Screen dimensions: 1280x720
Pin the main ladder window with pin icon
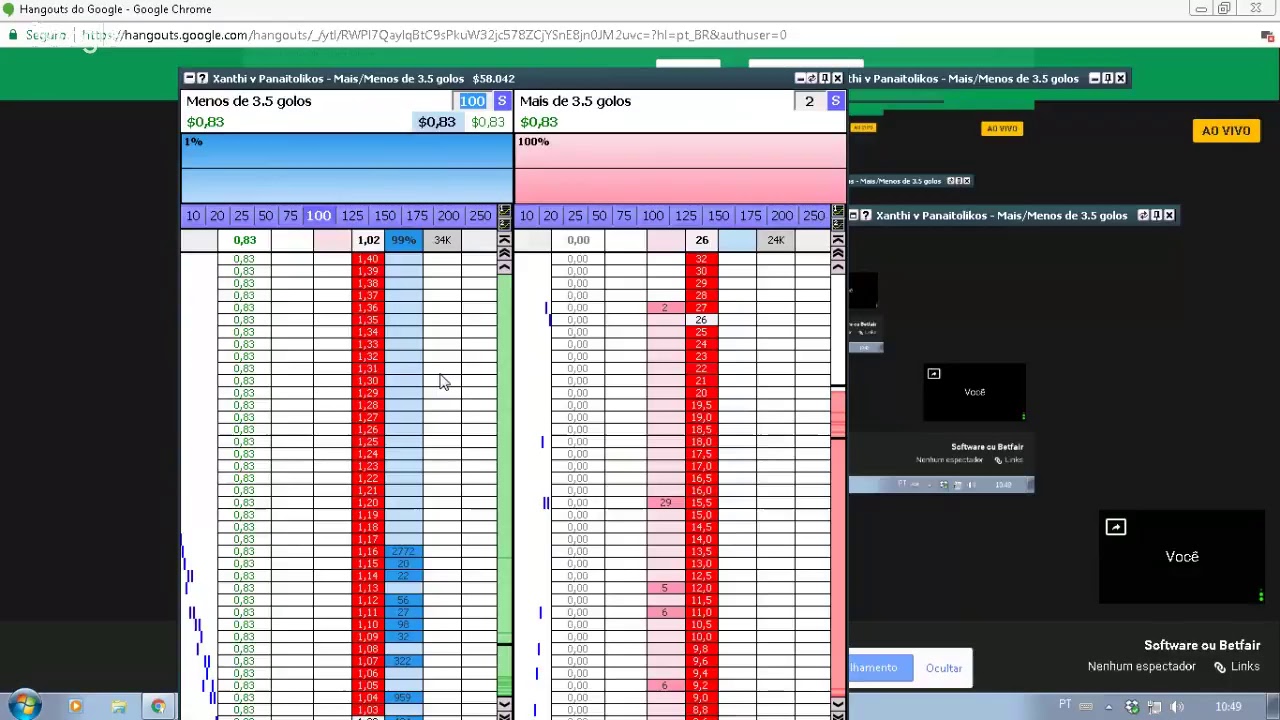(x=825, y=78)
